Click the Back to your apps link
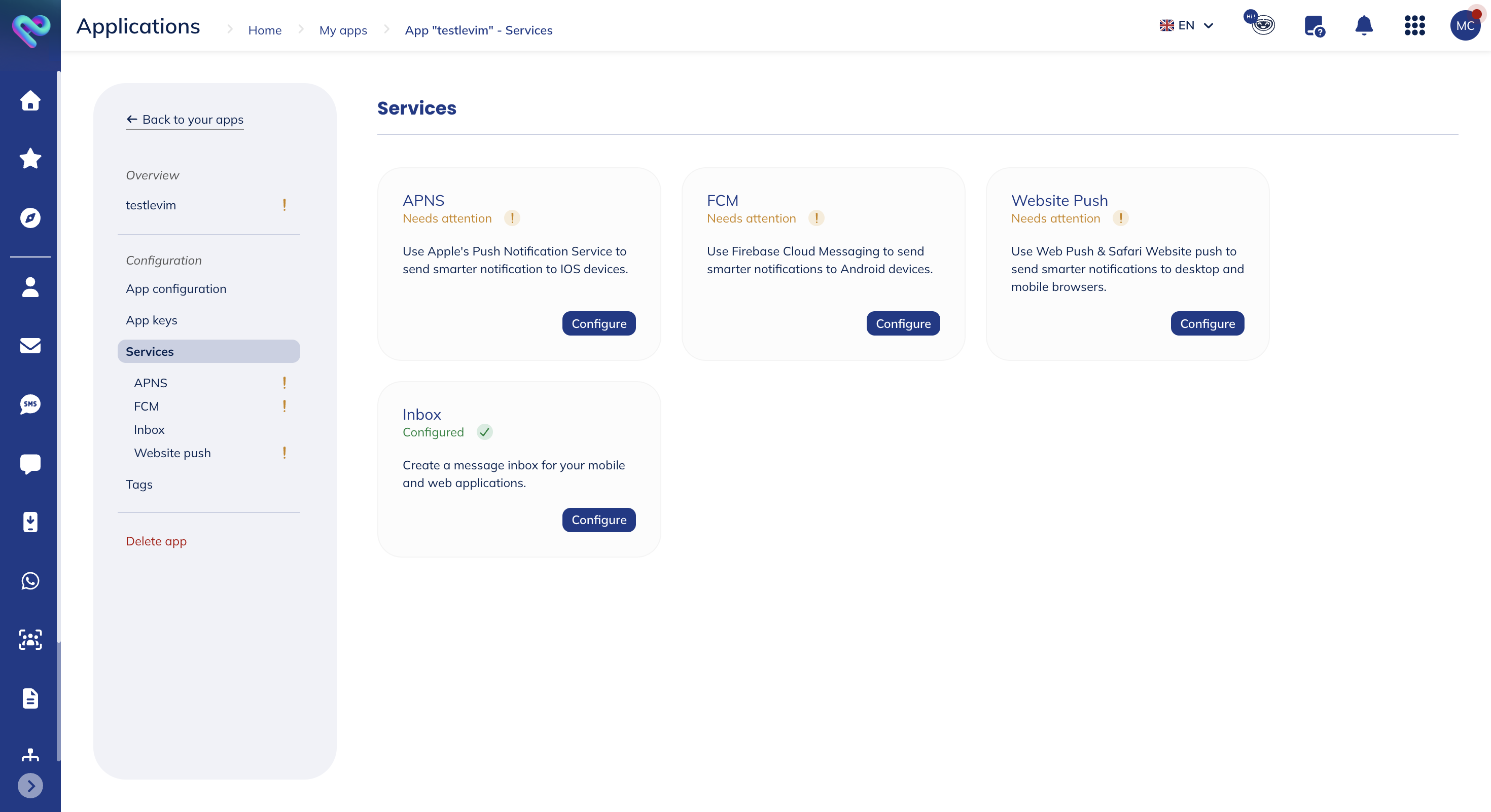 click(185, 119)
